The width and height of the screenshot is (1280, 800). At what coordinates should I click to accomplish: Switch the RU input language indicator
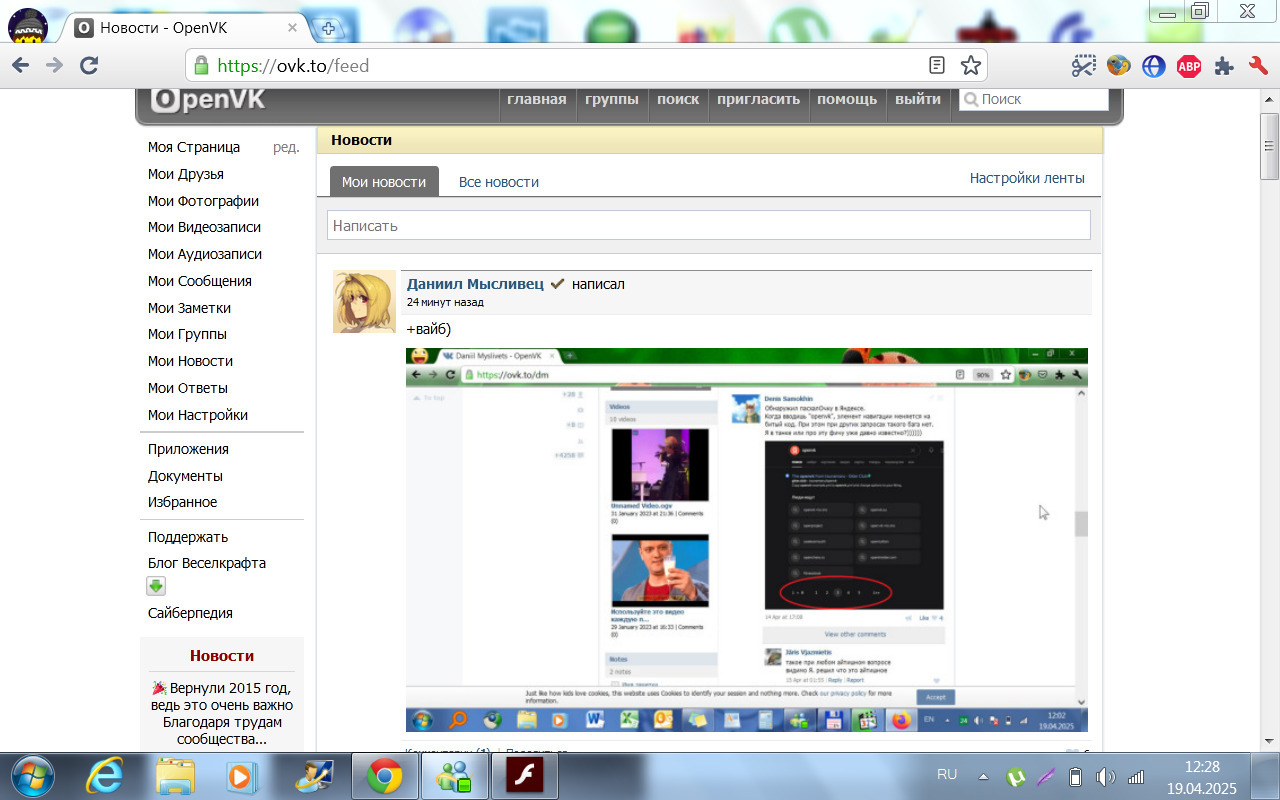click(947, 774)
